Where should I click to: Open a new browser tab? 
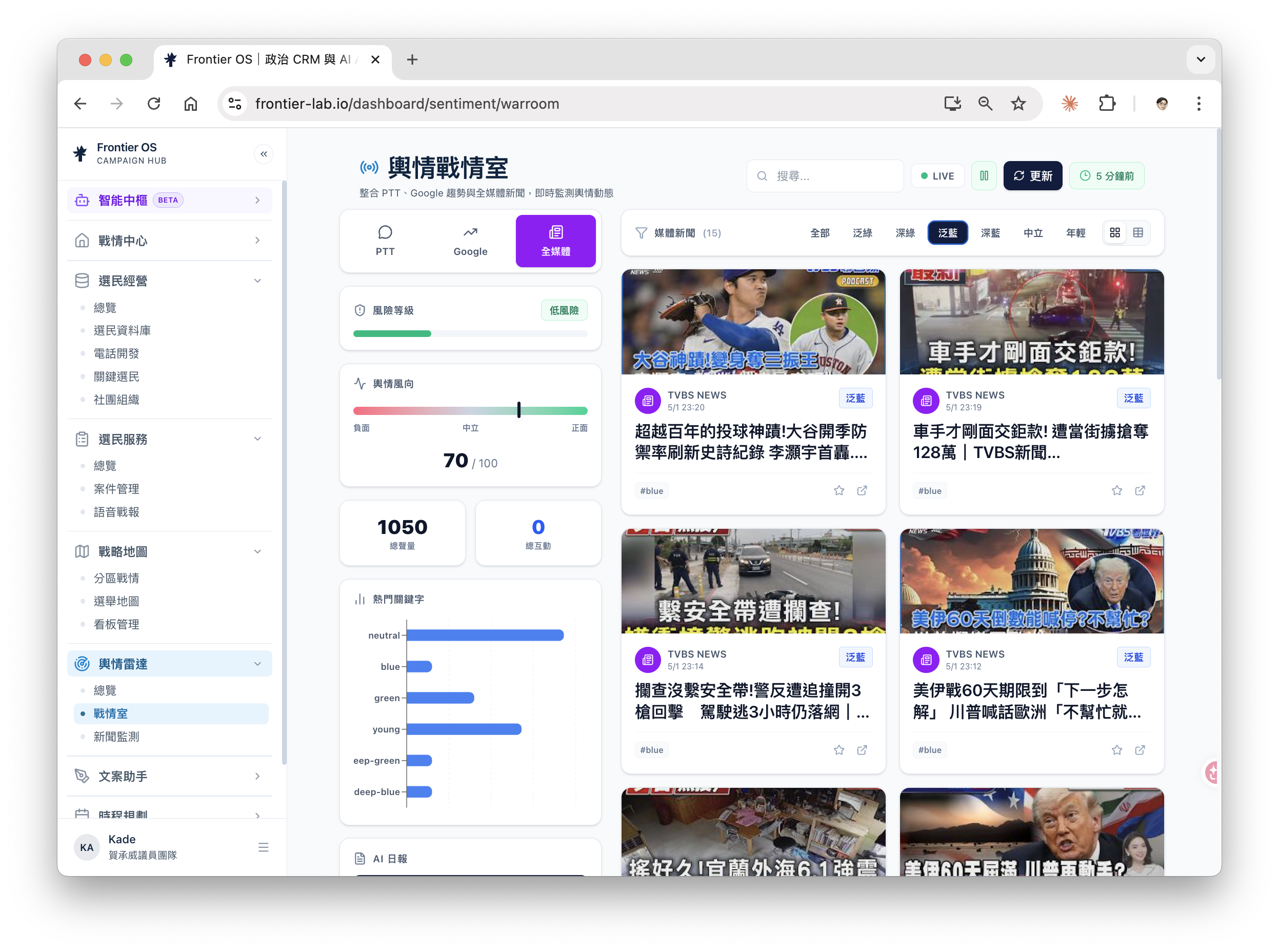coord(411,60)
